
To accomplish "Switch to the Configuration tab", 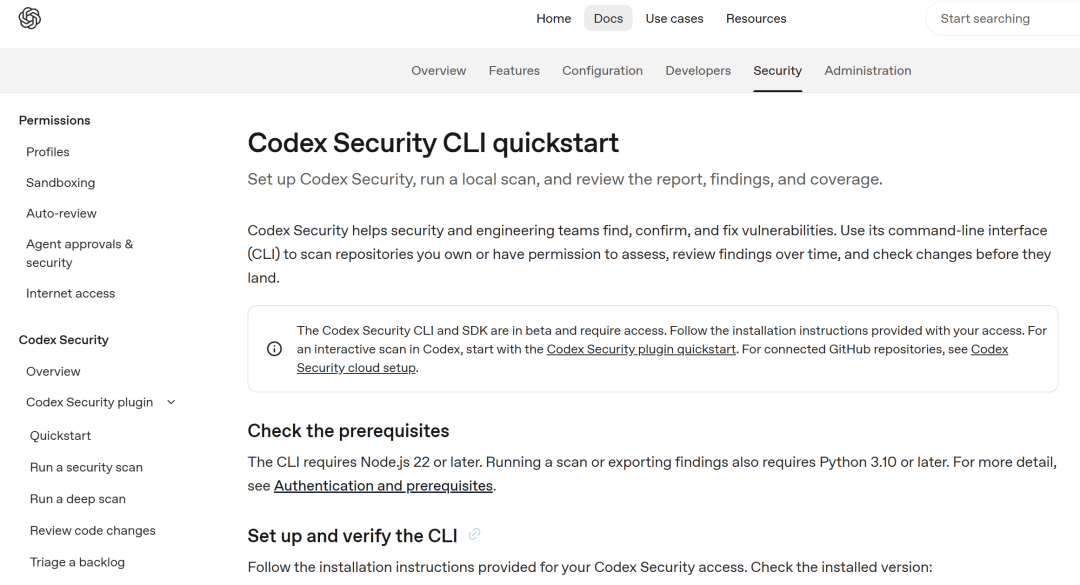I will click(602, 70).
